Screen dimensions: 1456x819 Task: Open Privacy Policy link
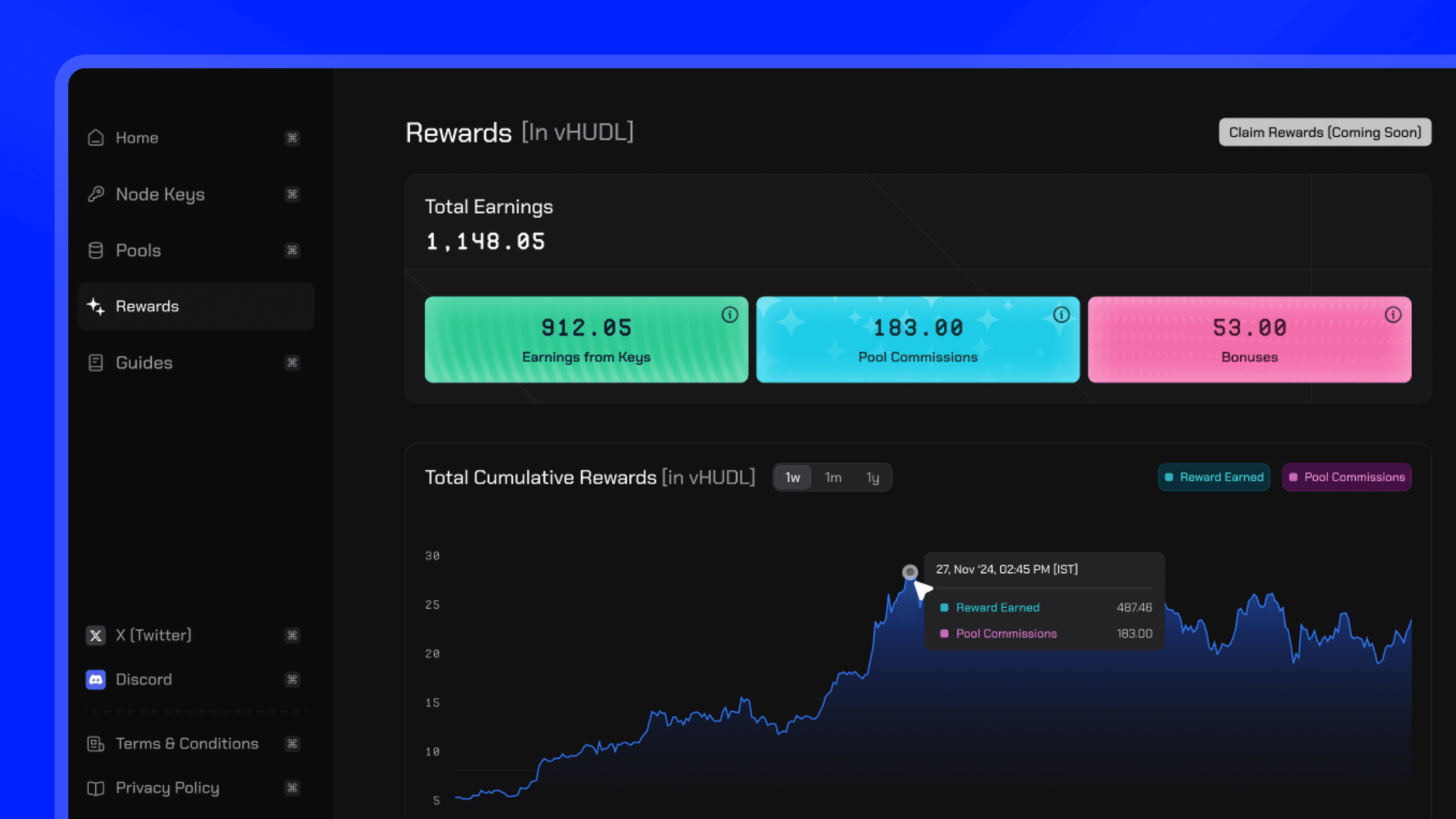(x=167, y=788)
